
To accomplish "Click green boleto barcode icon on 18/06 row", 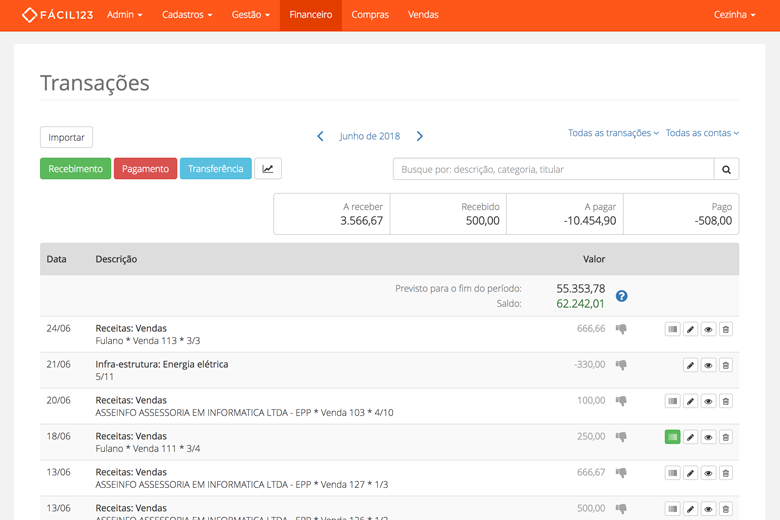I will 673,437.
